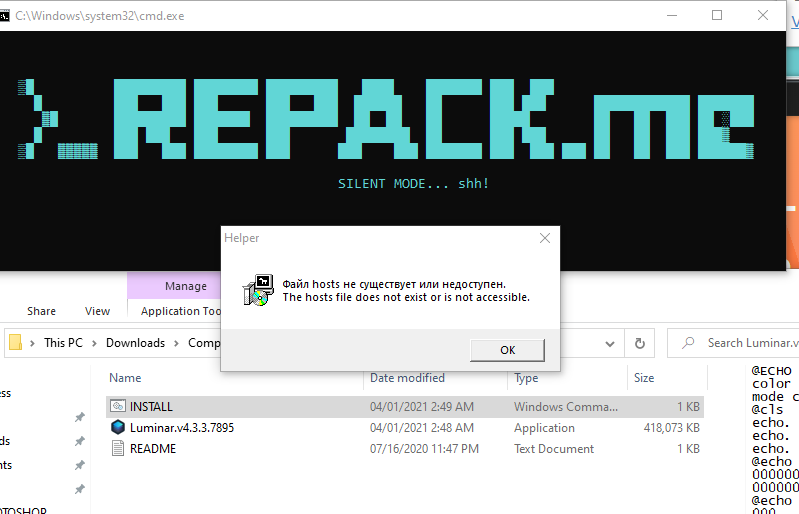Click the folder icon in address bar
799x514 pixels.
(x=15, y=342)
